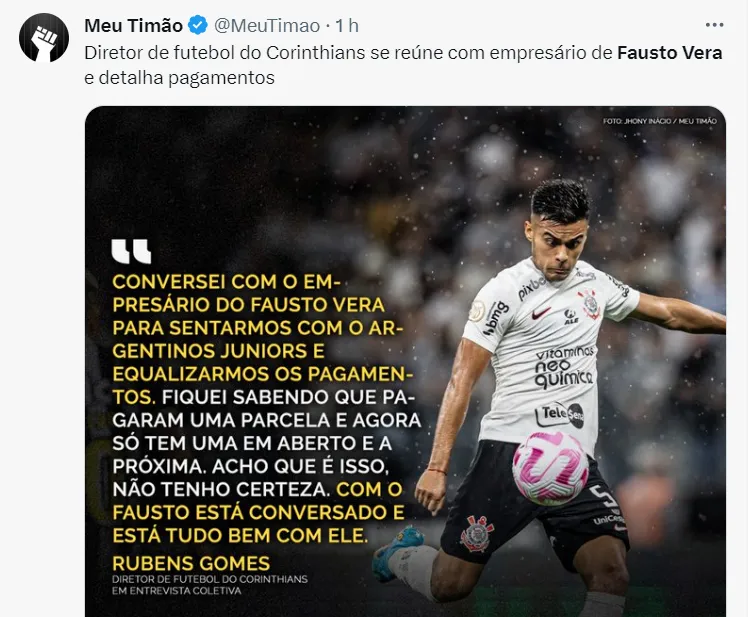This screenshot has height=617, width=749.
Task: Click the @MeuTimao handle
Action: (267, 26)
